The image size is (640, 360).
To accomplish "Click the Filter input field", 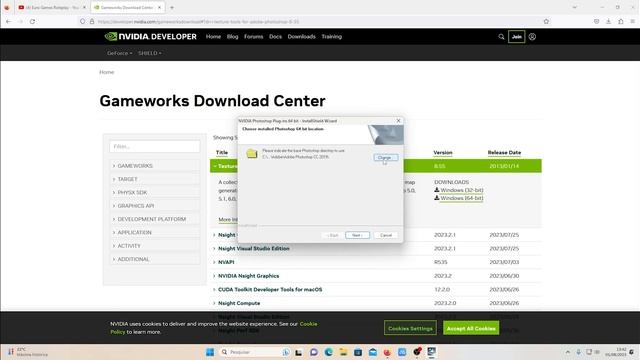I will [x=155, y=147].
